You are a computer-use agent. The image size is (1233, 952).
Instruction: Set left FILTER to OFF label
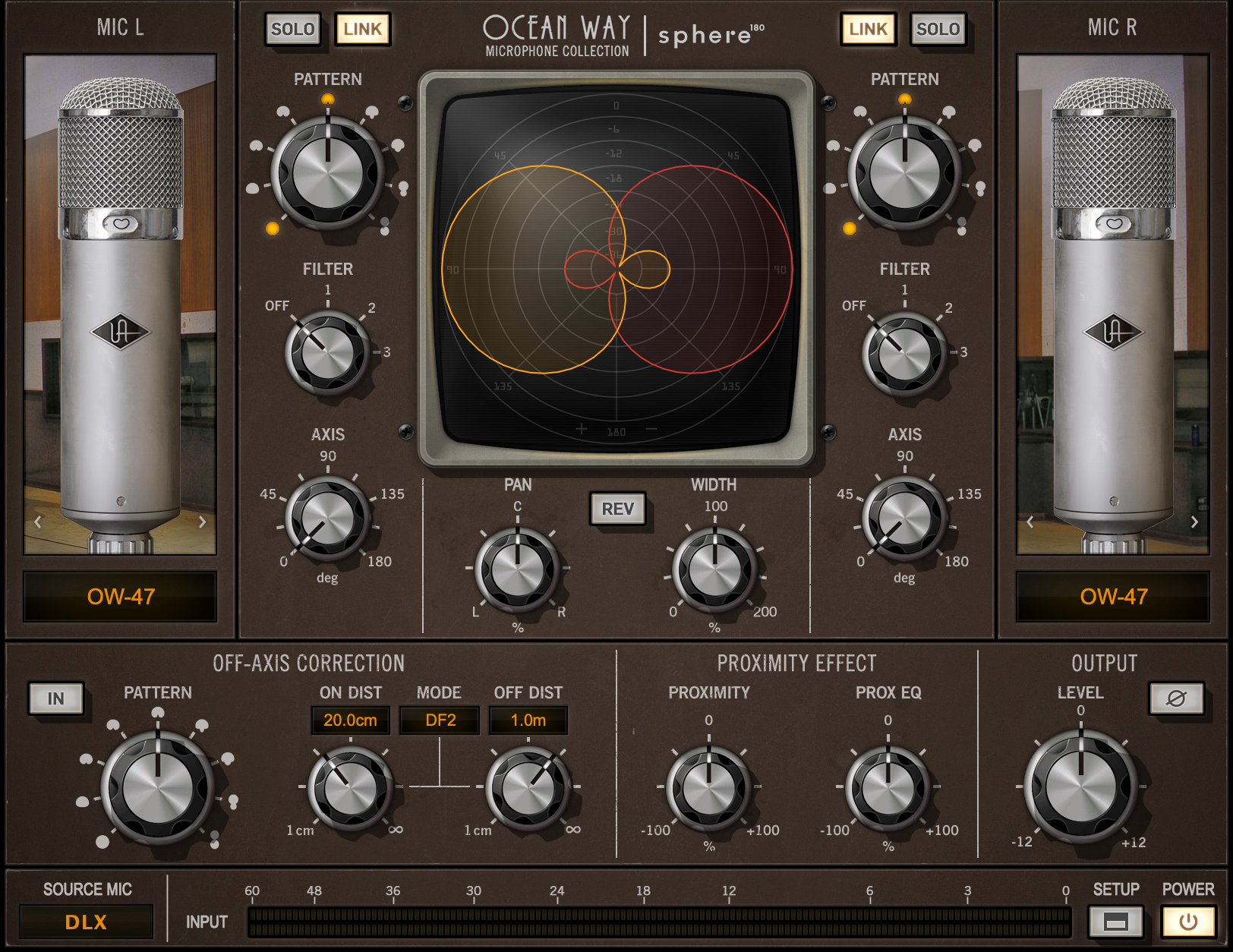click(x=277, y=306)
